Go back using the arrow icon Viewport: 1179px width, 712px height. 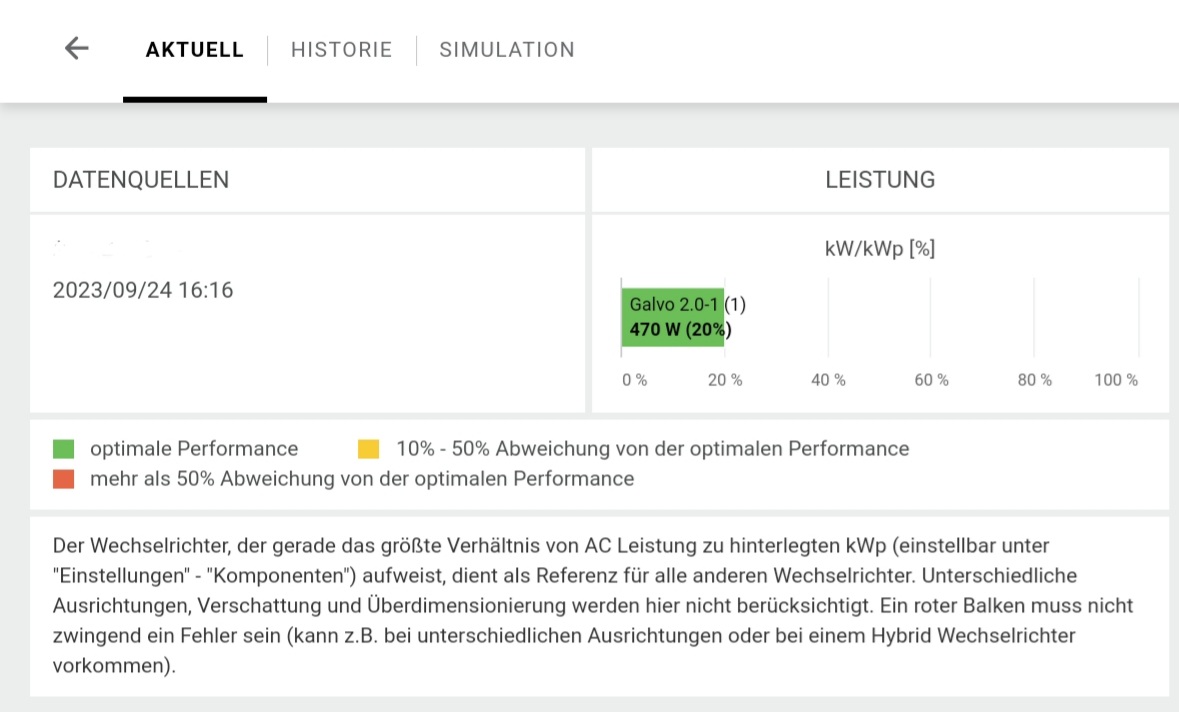[x=77, y=49]
